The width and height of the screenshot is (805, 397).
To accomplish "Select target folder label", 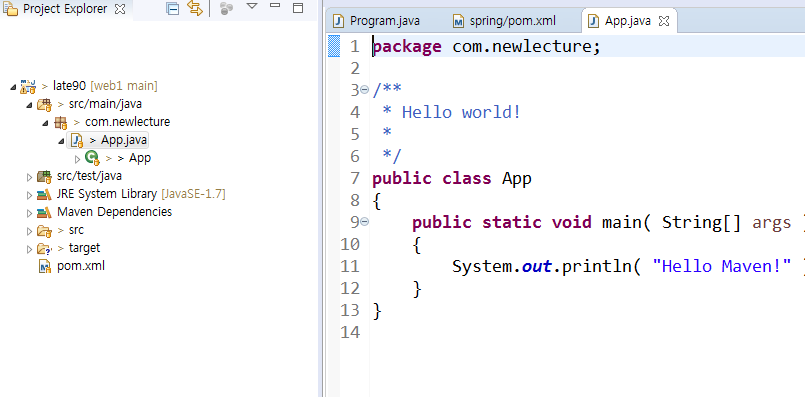I will click(x=84, y=248).
